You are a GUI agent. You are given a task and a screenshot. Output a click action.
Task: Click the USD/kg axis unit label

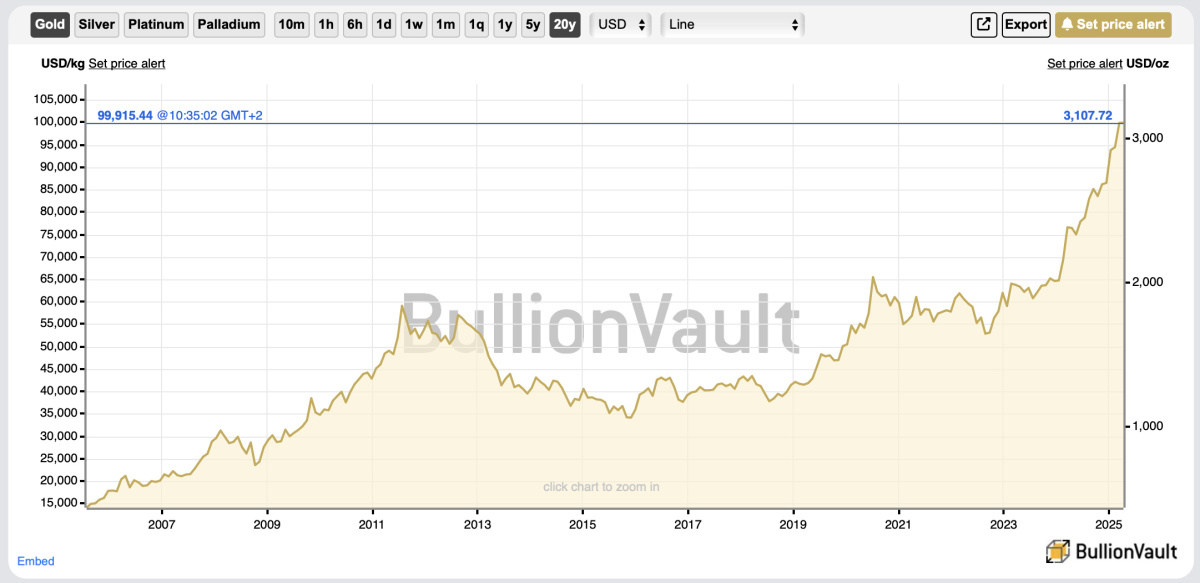tap(62, 63)
